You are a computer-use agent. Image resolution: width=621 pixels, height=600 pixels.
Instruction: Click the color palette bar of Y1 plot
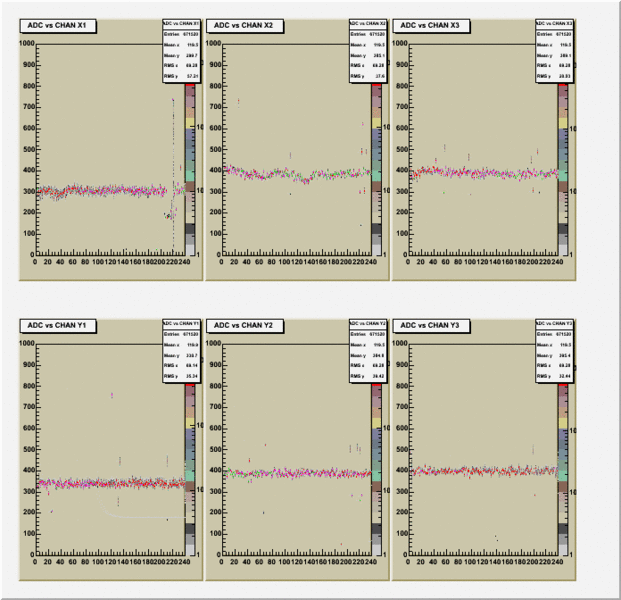tap(190, 469)
